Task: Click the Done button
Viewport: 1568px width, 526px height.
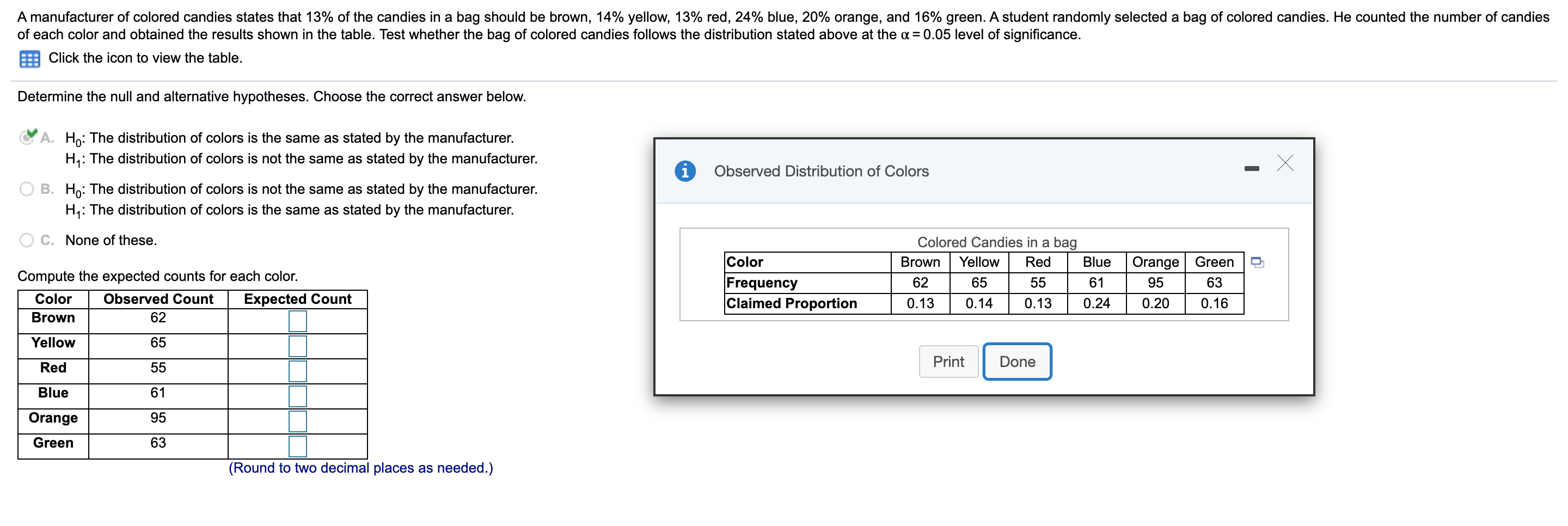Action: (x=1016, y=361)
